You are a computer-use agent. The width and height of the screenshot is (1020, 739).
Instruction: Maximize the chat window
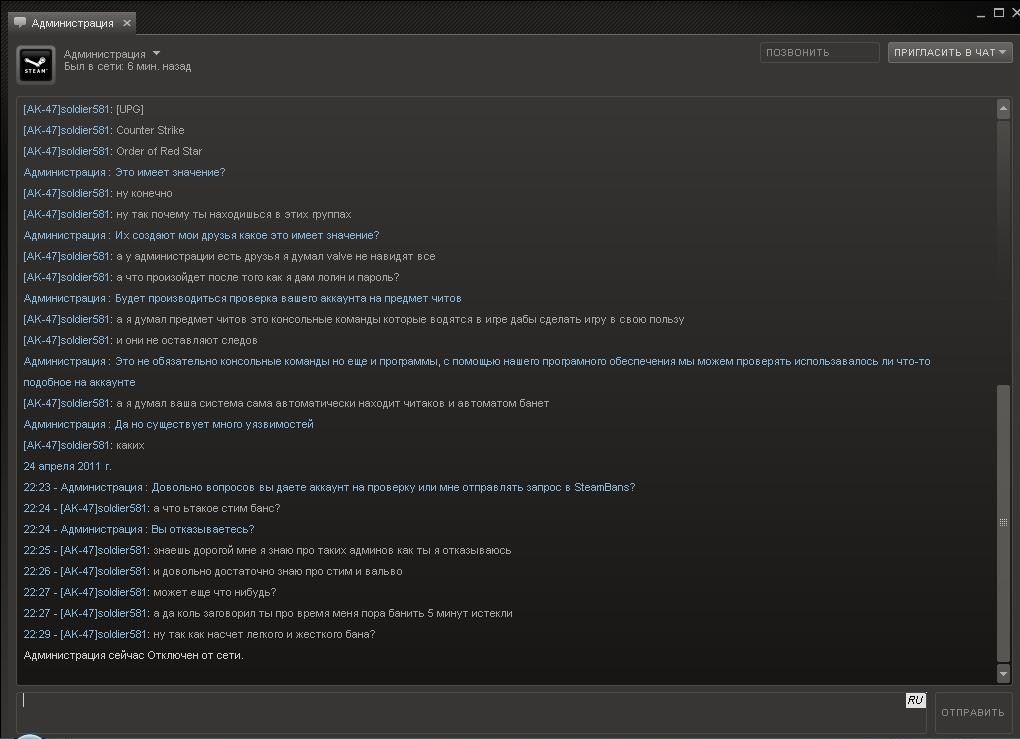[x=999, y=13]
